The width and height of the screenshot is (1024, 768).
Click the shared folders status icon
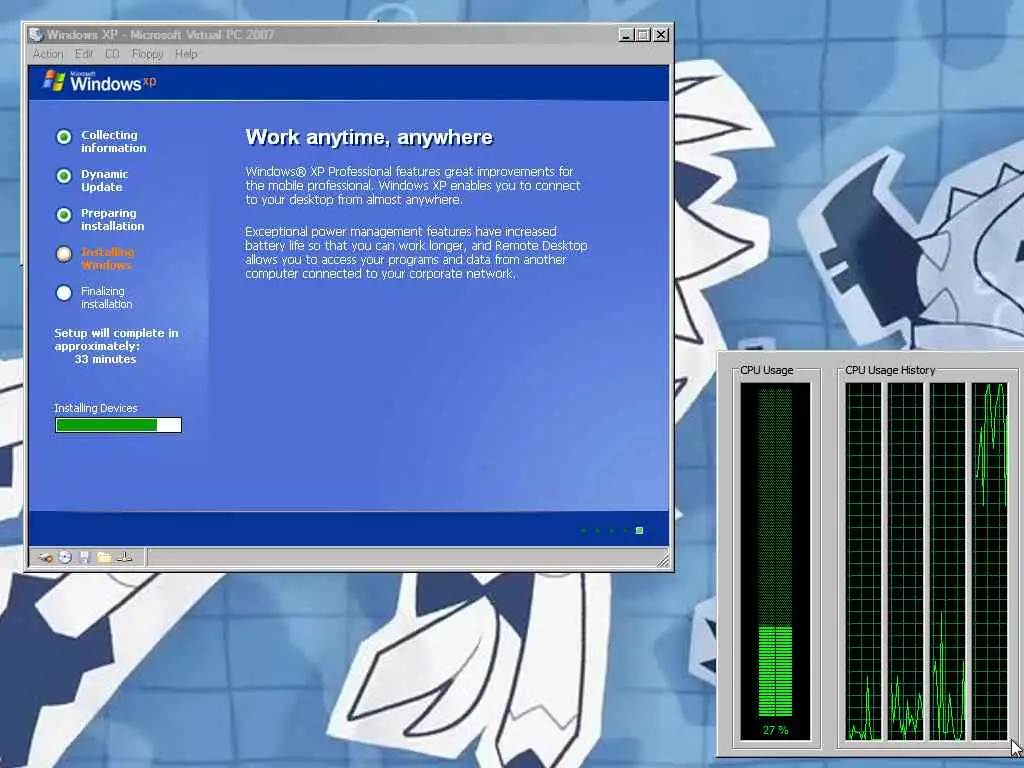coord(104,557)
